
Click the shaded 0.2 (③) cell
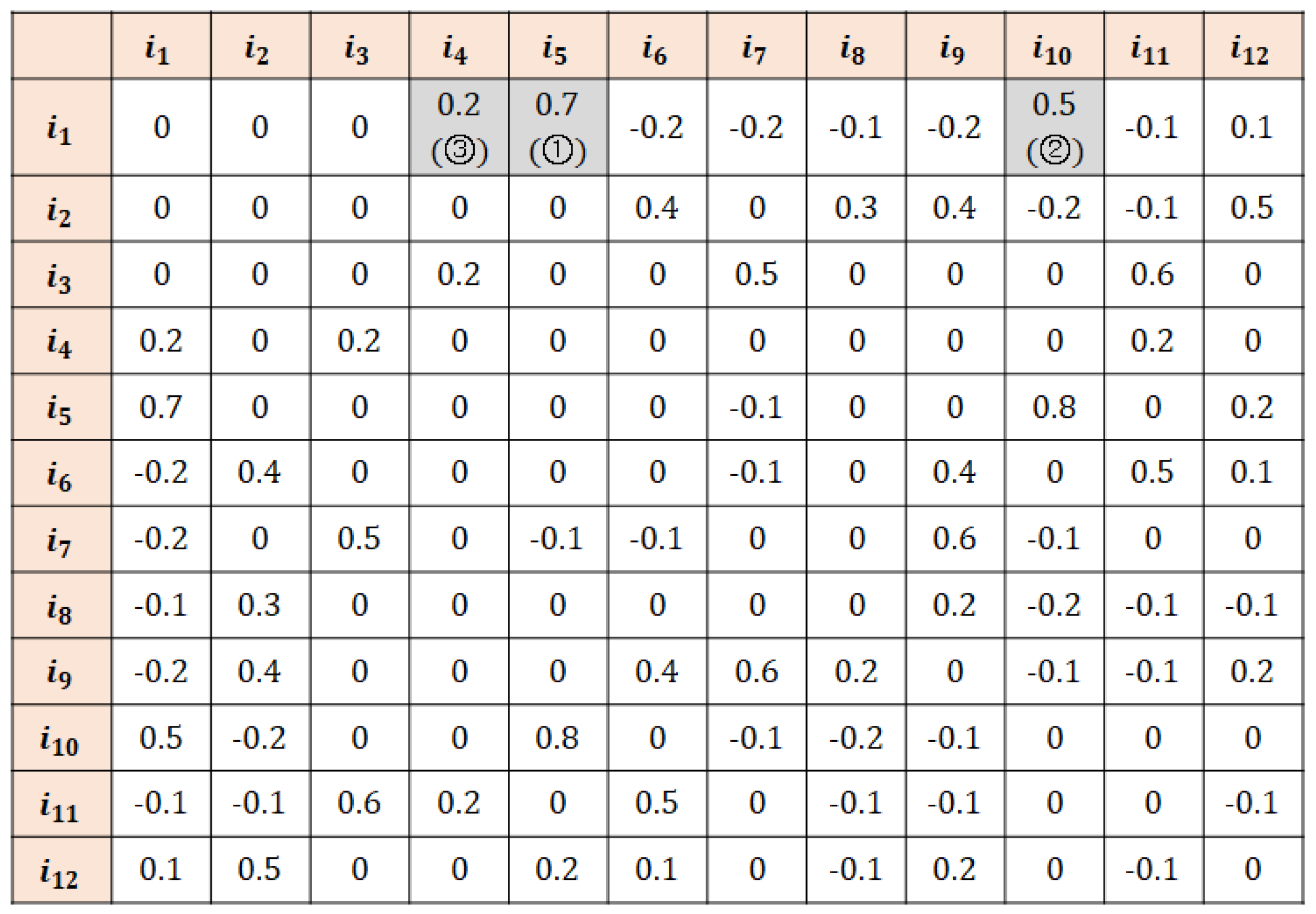tap(459, 127)
